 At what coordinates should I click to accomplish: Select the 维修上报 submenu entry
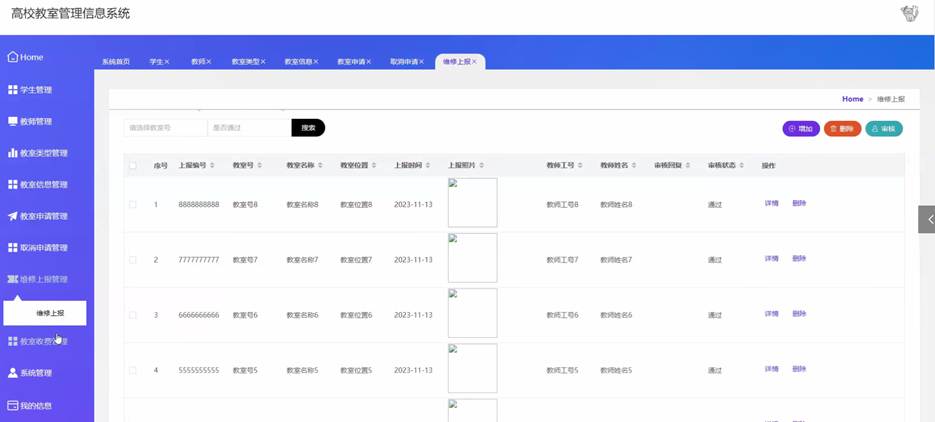(45, 313)
